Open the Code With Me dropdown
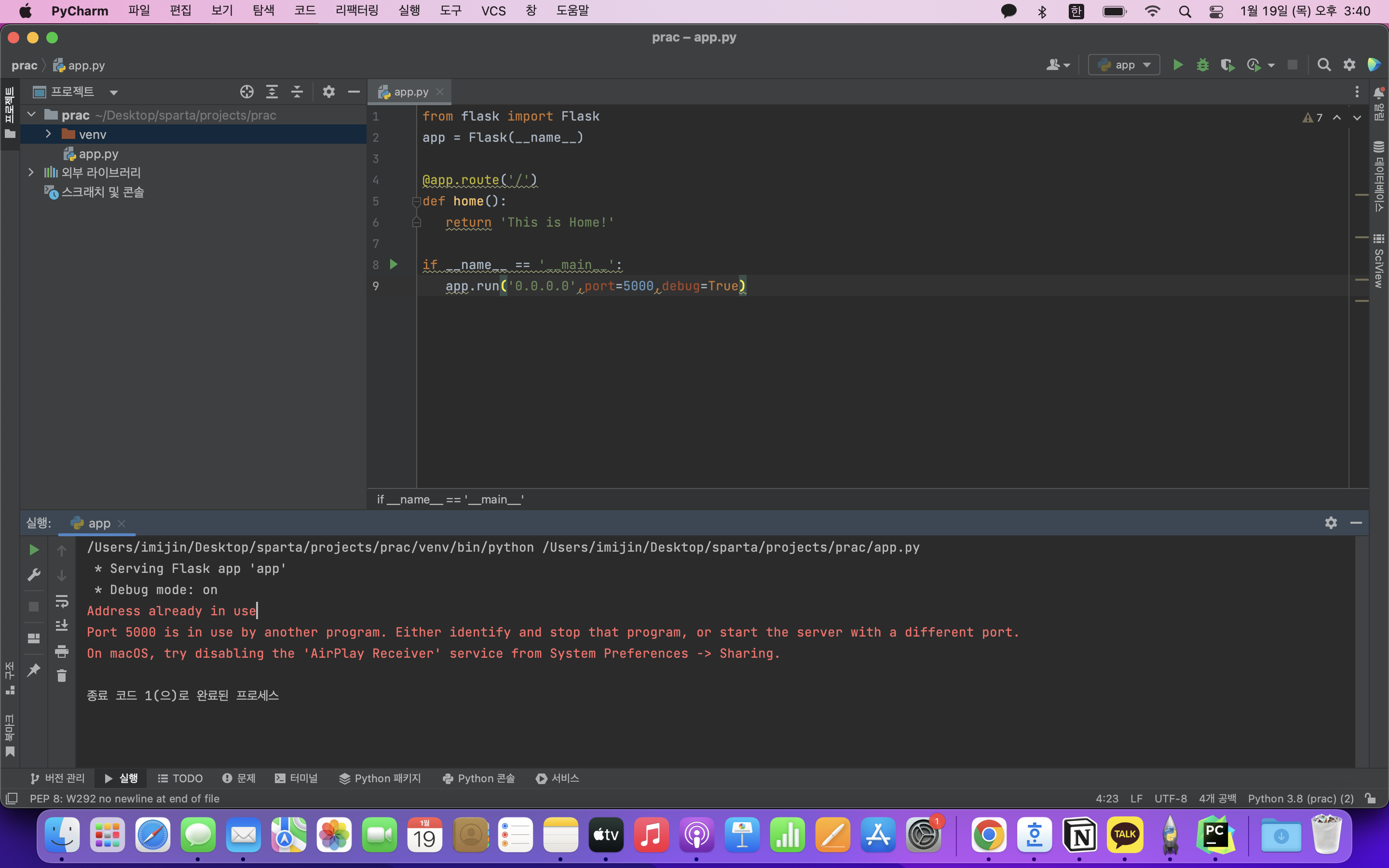 click(x=1058, y=65)
